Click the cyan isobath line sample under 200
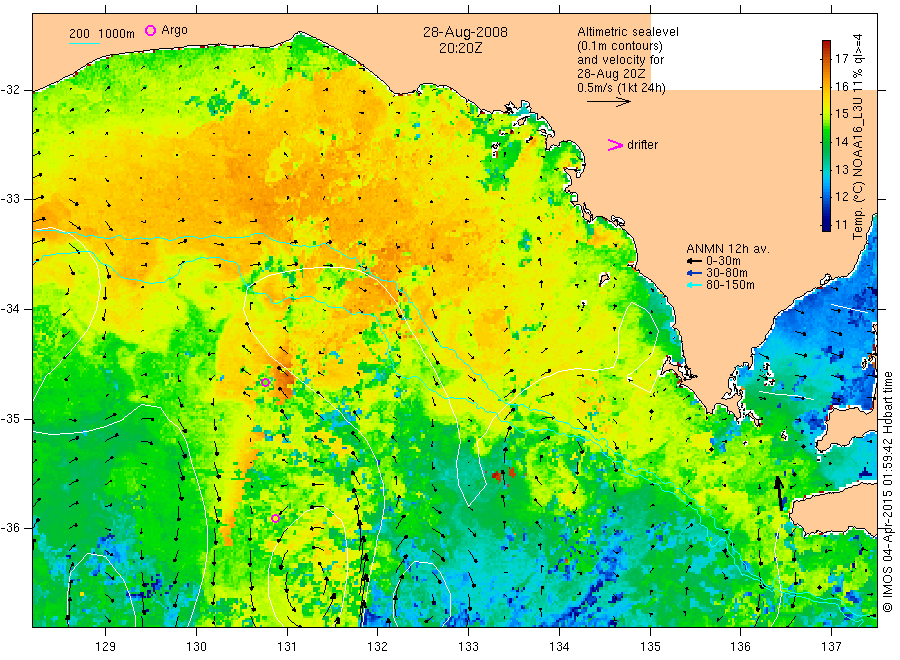This screenshot has height=660, width=900. [84, 43]
